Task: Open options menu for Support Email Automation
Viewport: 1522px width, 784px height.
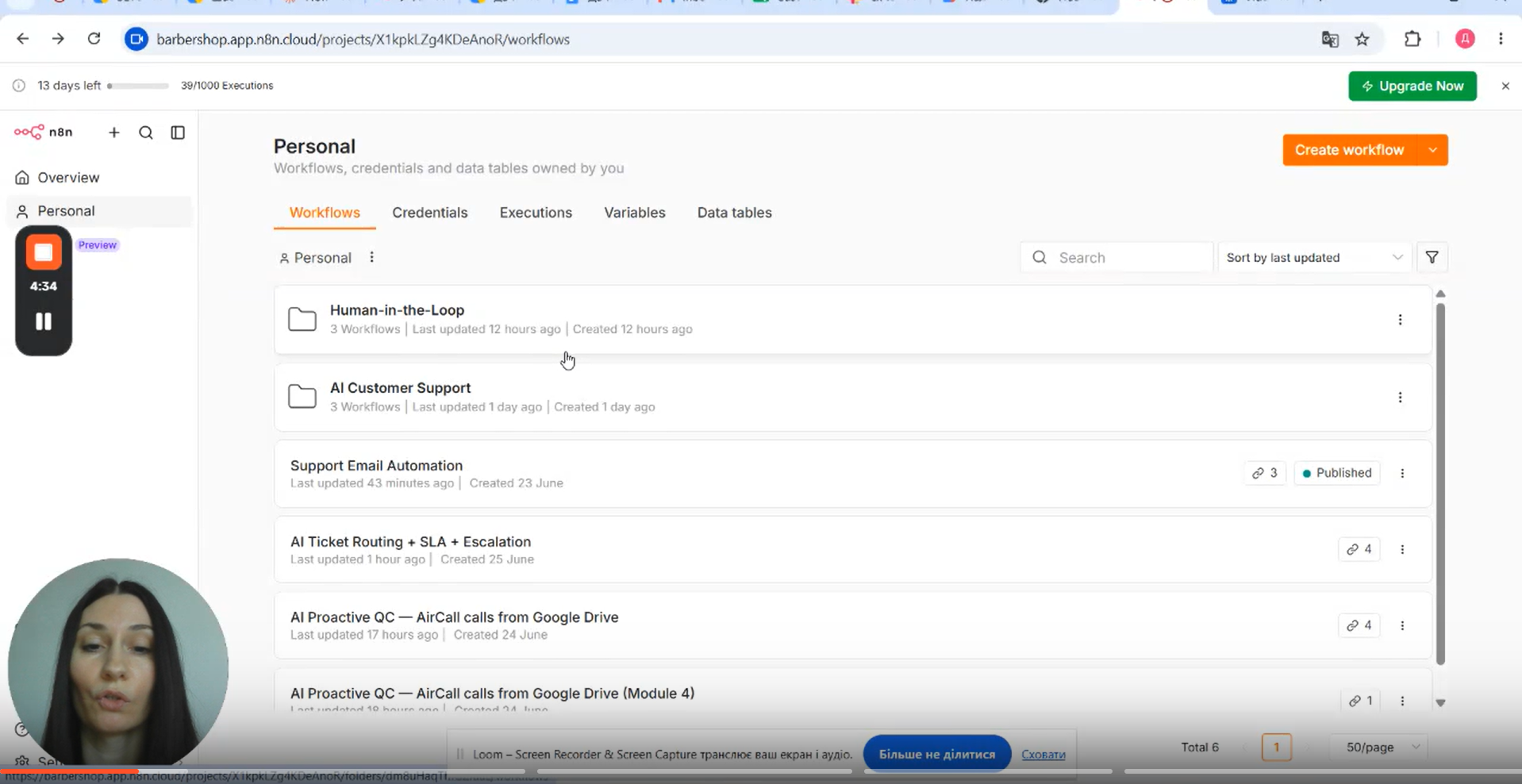Action: coord(1402,473)
